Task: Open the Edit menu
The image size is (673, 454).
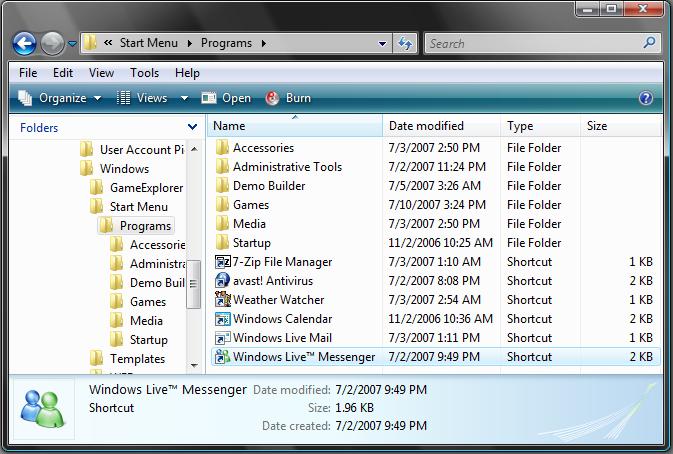Action: click(63, 73)
